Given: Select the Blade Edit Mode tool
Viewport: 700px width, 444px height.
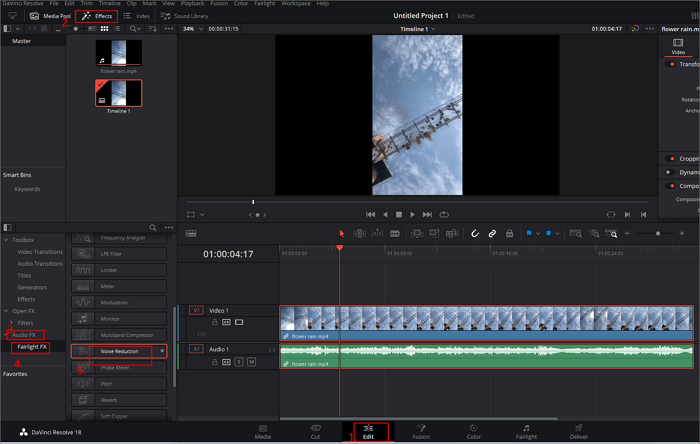Looking at the screenshot, I should [x=395, y=234].
